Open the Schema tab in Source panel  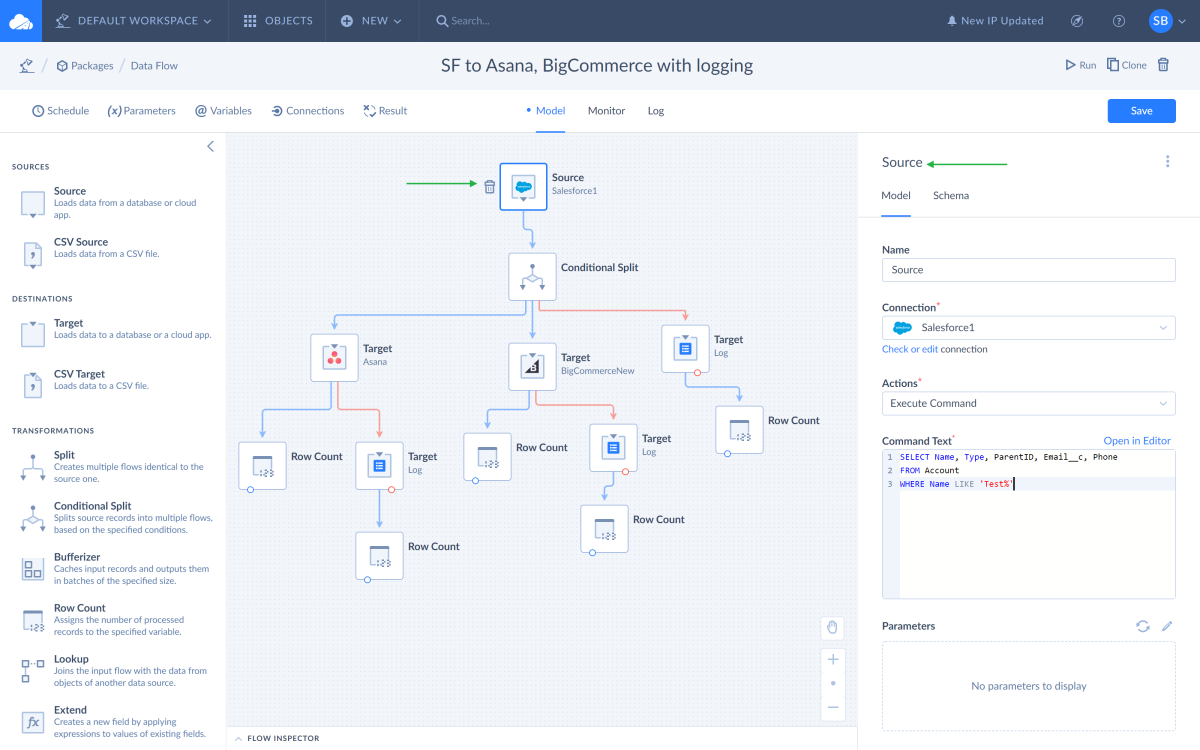pos(950,196)
